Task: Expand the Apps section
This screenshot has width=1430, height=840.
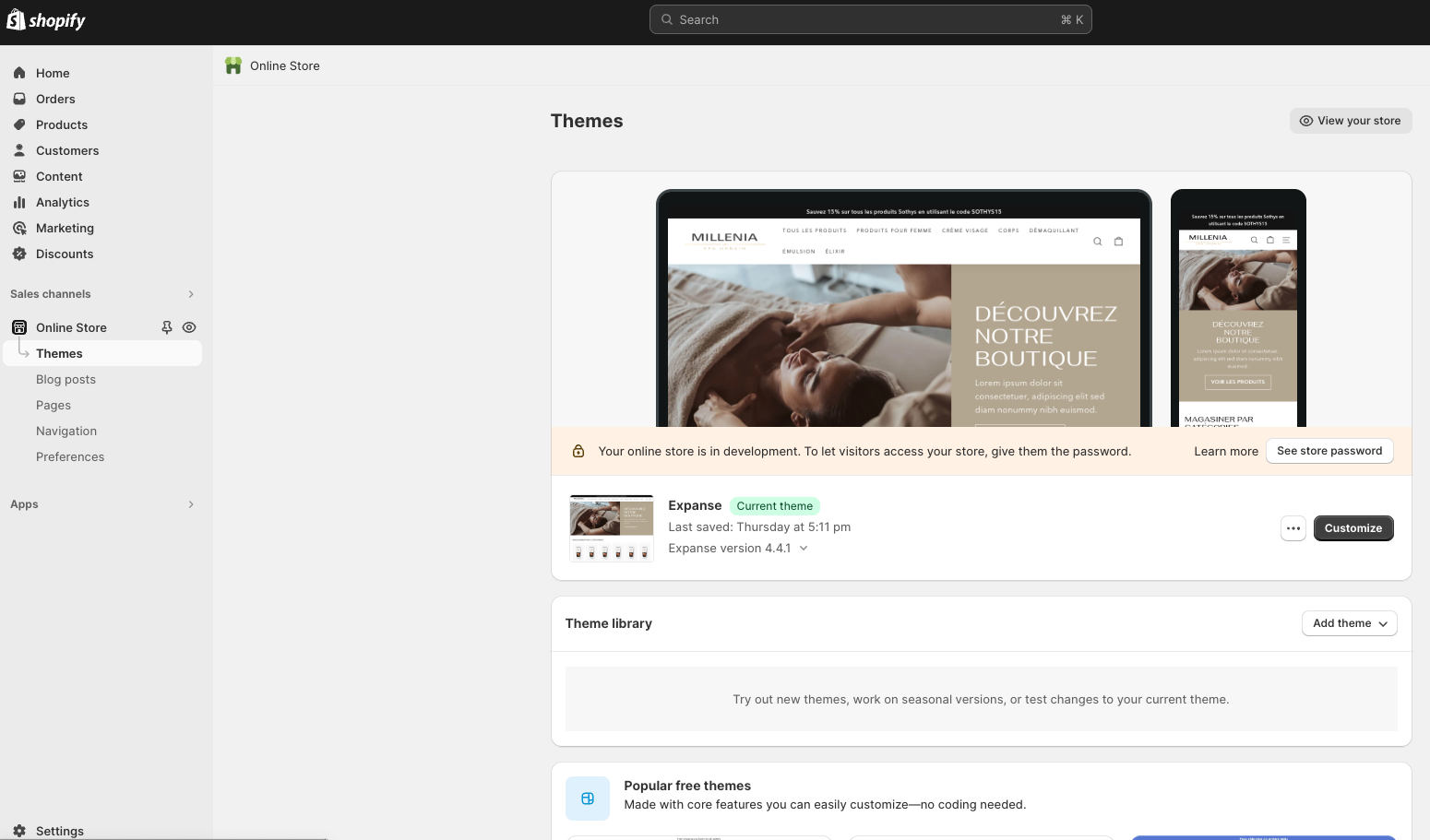Action: pyautogui.click(x=191, y=504)
